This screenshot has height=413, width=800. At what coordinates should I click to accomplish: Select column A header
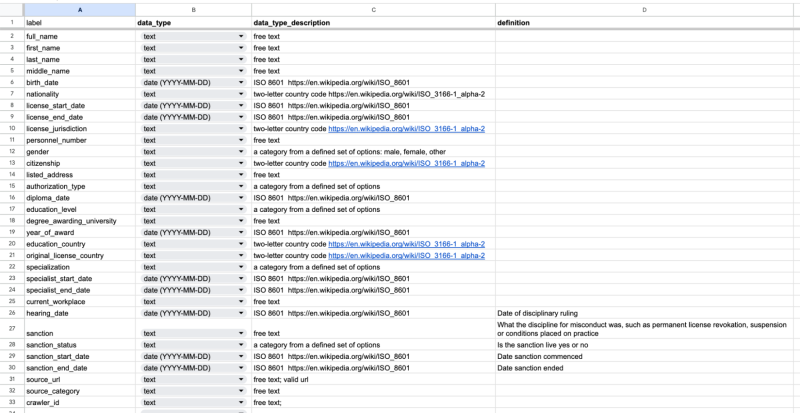coord(80,9)
